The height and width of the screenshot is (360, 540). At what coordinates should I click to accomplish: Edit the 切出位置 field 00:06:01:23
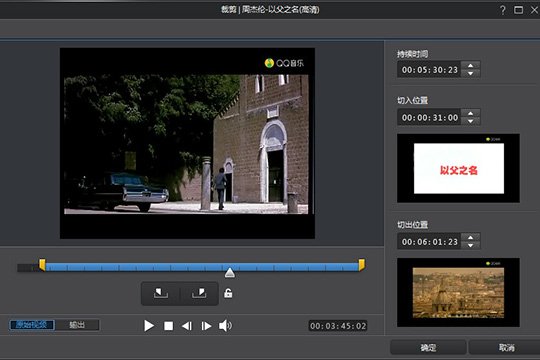click(x=429, y=242)
